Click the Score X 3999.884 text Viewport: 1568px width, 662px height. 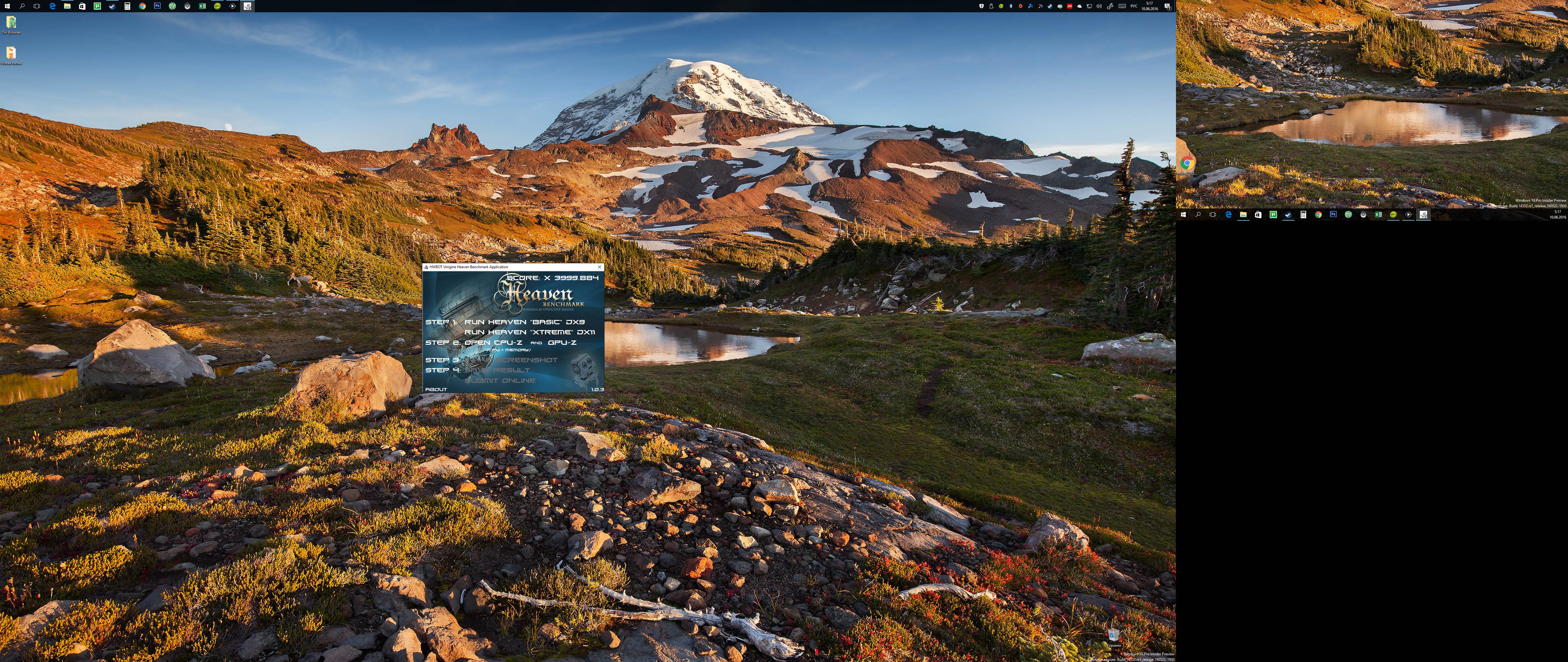pyautogui.click(x=553, y=278)
